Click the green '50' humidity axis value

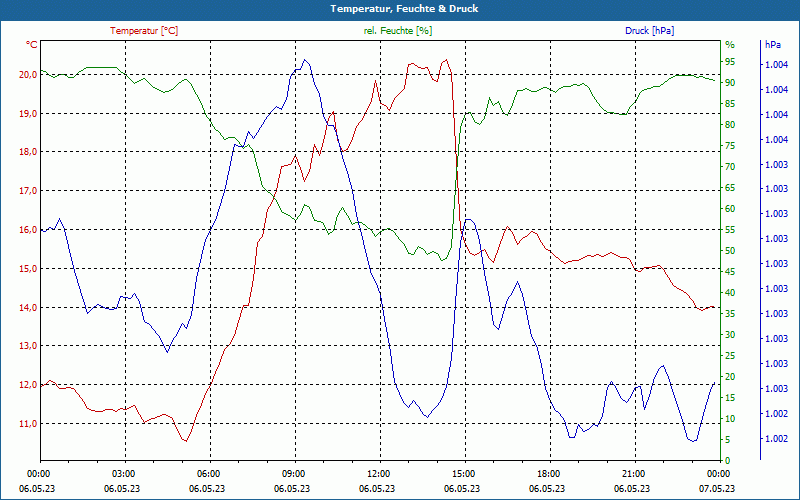[730, 251]
